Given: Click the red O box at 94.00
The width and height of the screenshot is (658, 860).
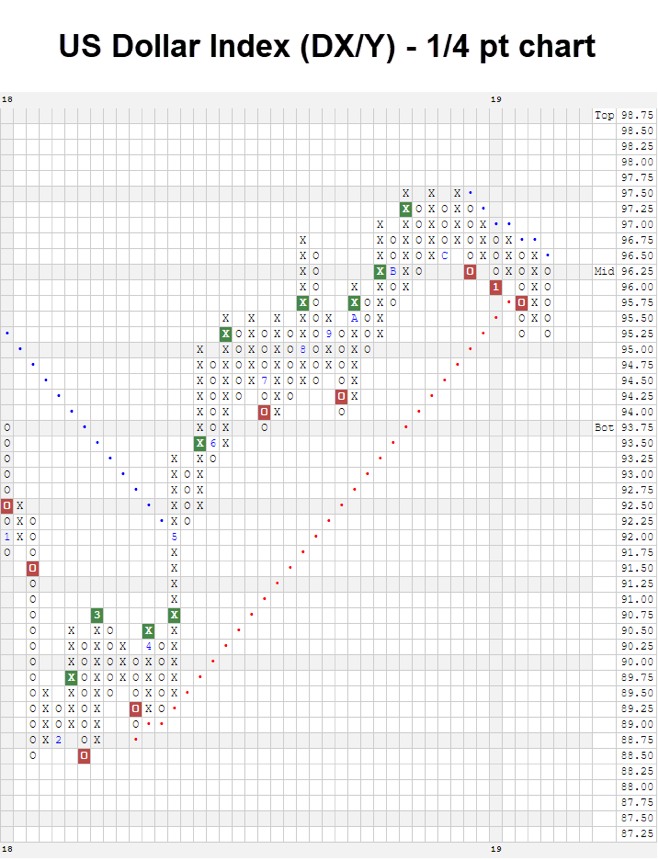Looking at the screenshot, I should tap(264, 411).
